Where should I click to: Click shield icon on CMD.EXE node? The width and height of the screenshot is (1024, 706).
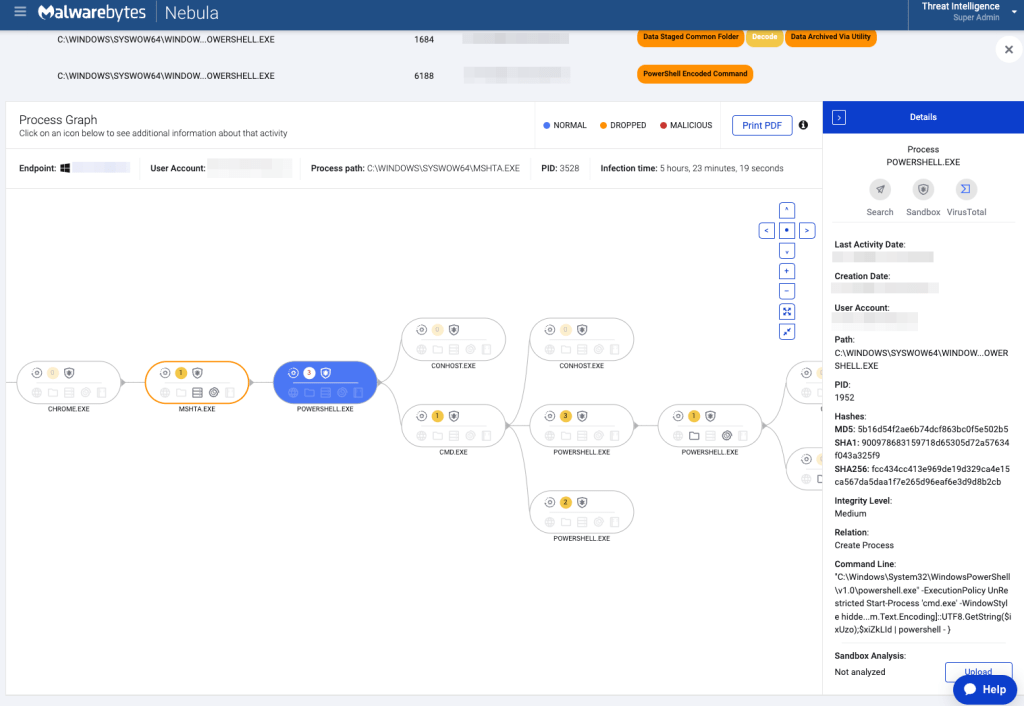(x=454, y=416)
